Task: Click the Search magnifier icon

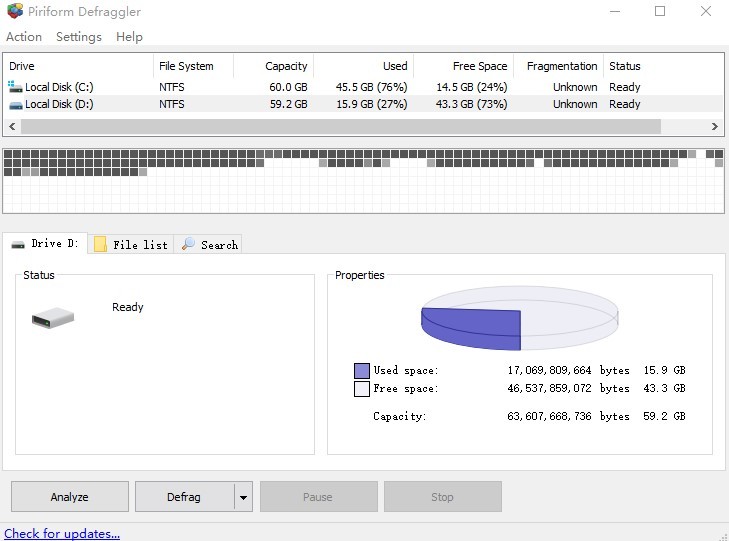Action: pos(188,244)
